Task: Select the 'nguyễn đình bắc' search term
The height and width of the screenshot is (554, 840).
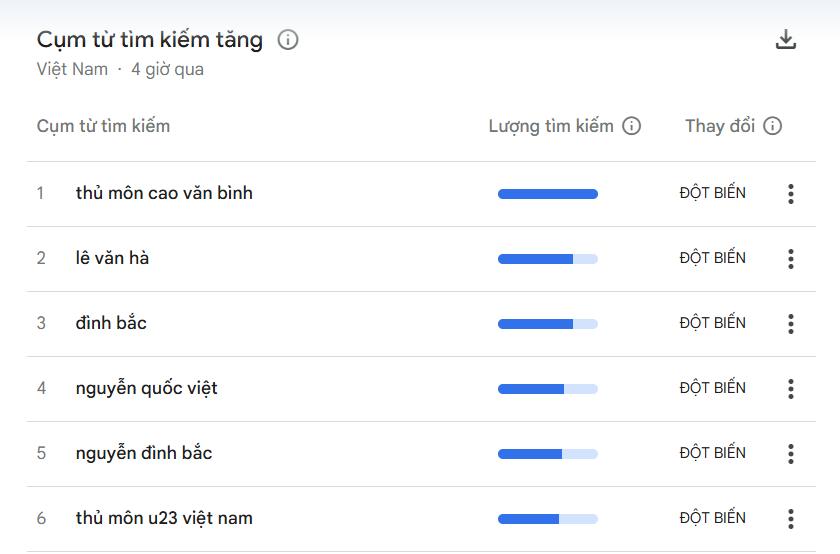Action: pos(144,453)
